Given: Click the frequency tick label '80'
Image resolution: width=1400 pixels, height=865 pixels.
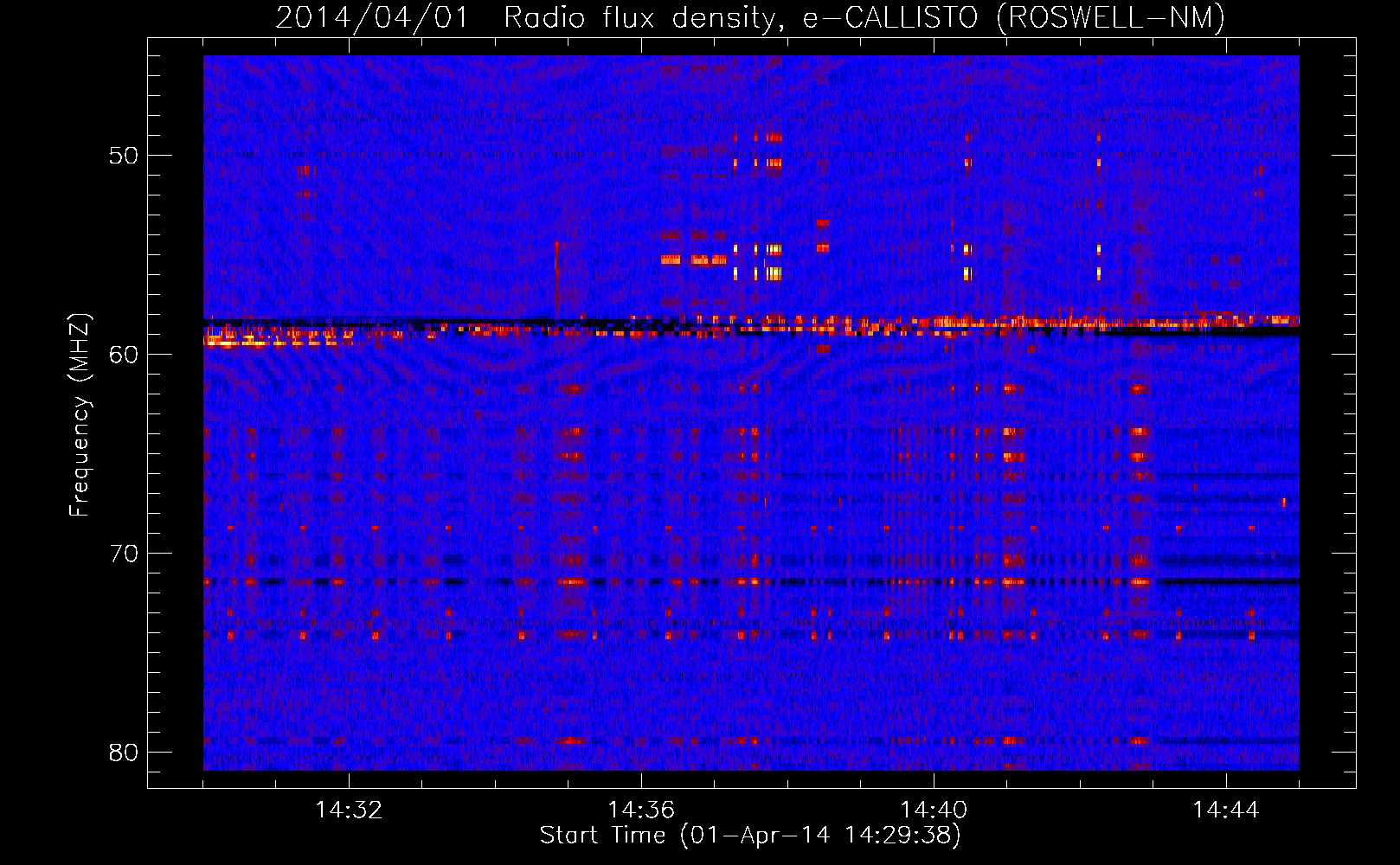Looking at the screenshot, I should [x=124, y=753].
